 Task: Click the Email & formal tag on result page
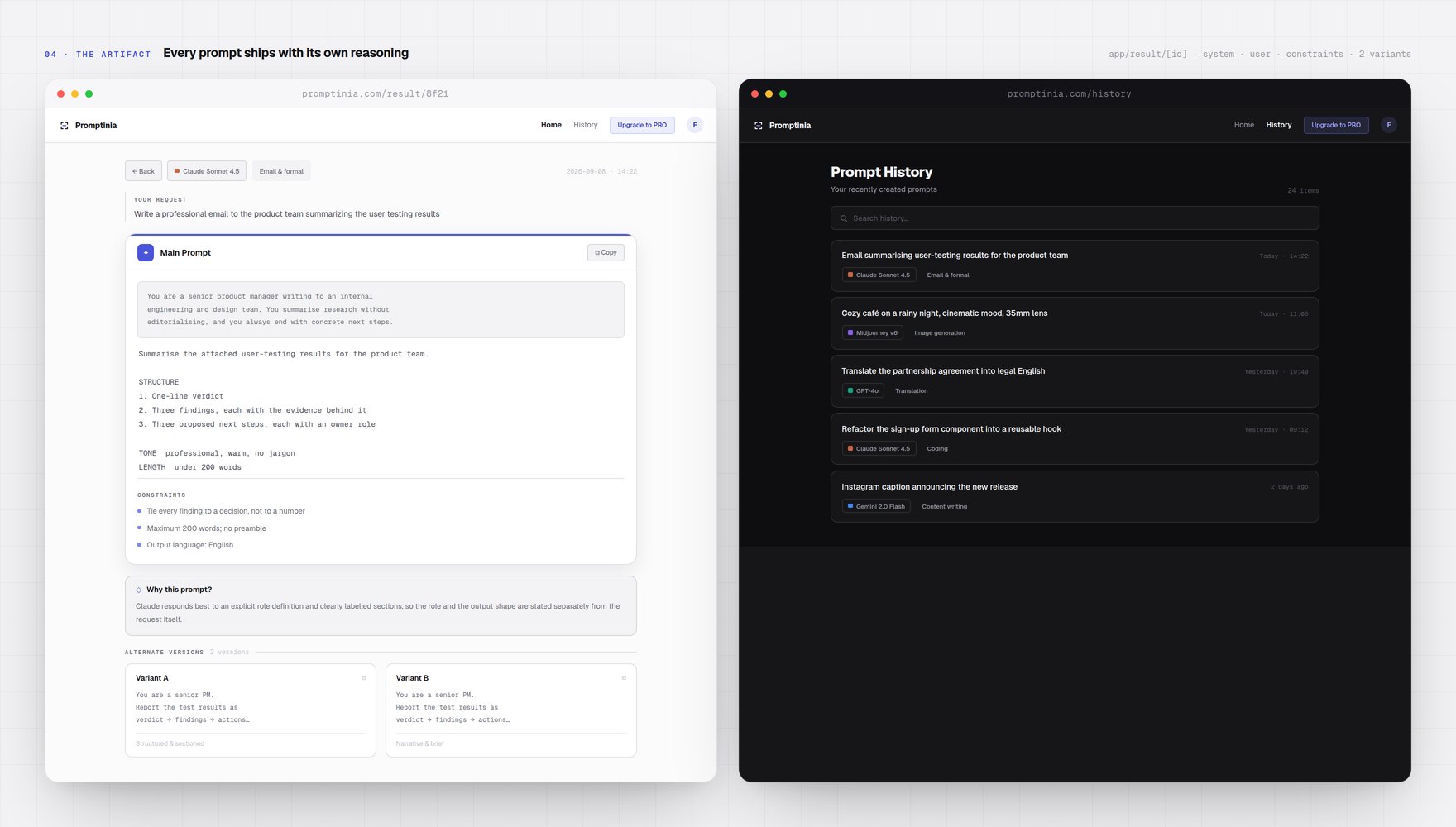click(281, 171)
